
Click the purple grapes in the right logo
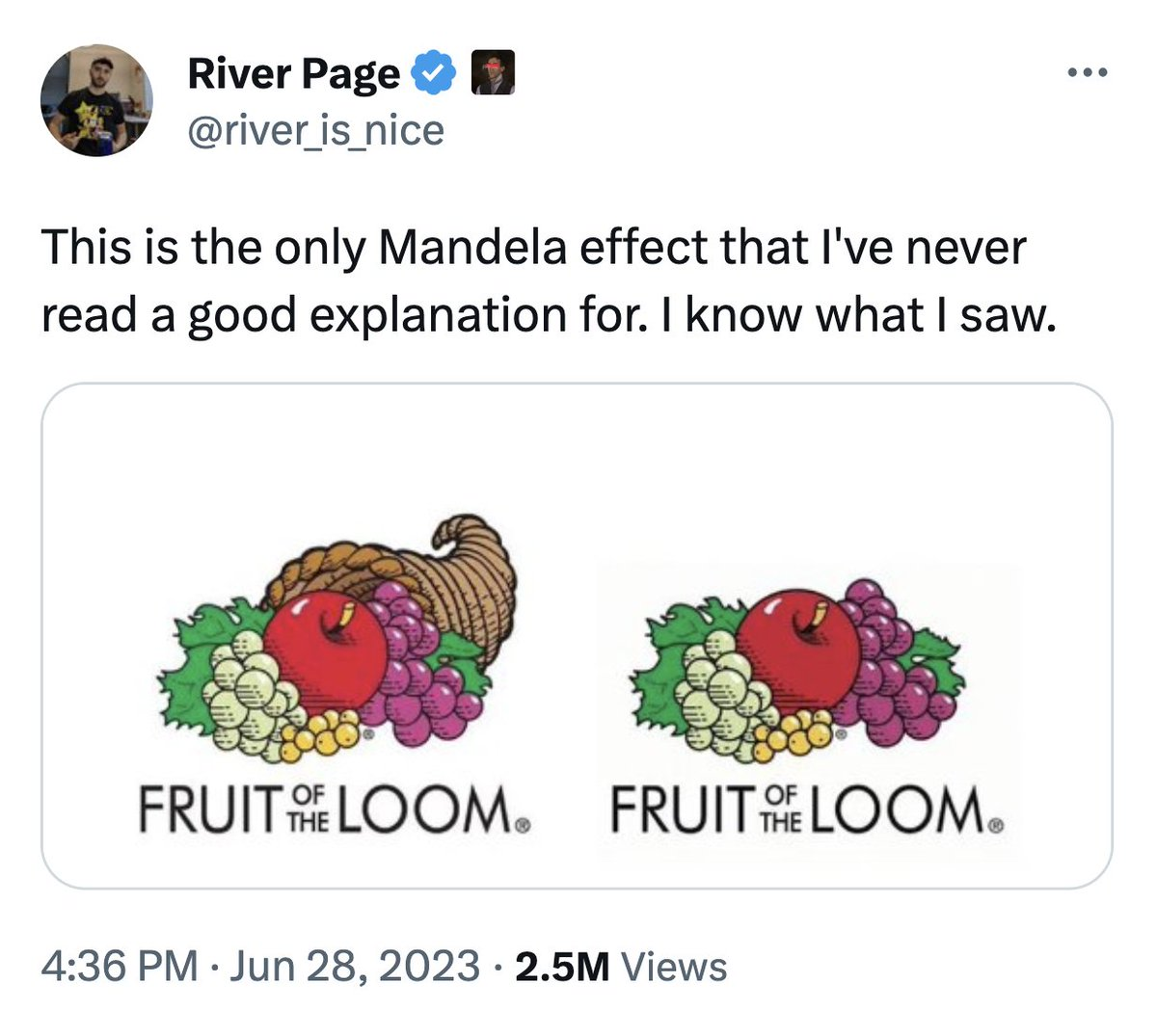pos(892,665)
